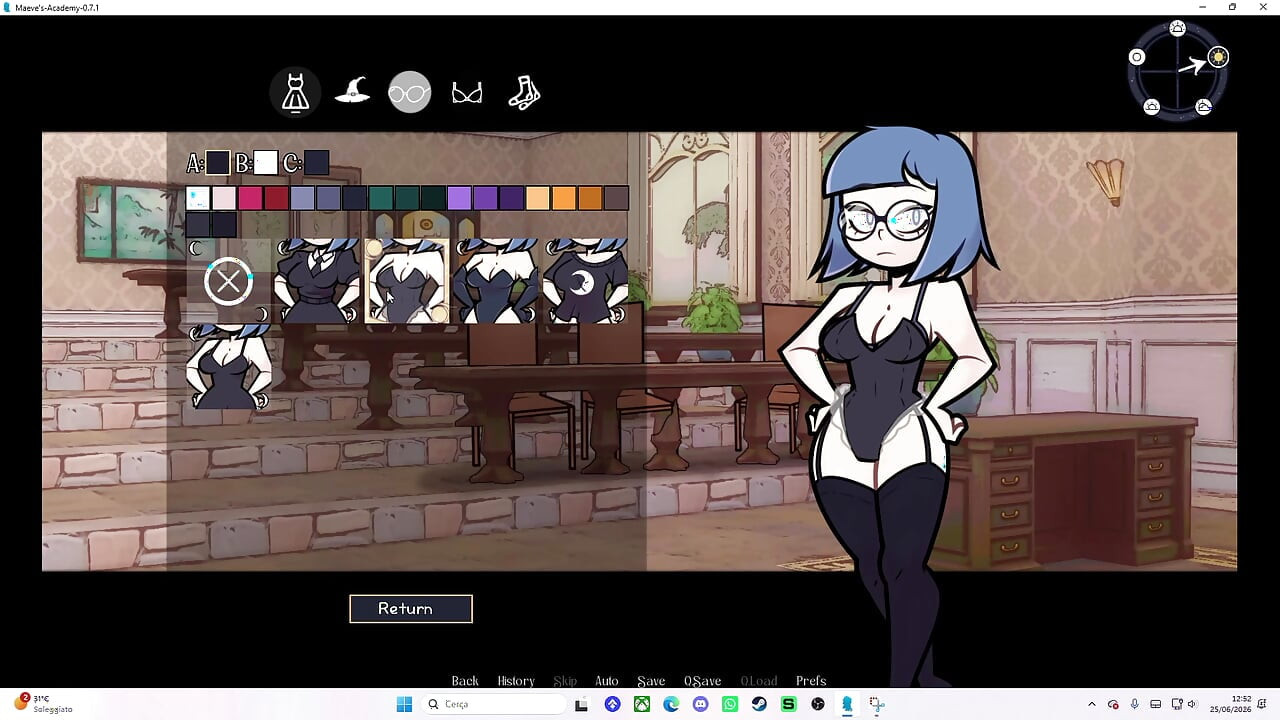Viewport: 1280px width, 720px height.
Task: Focus the taskbar Cerca search box
Action: (x=494, y=704)
